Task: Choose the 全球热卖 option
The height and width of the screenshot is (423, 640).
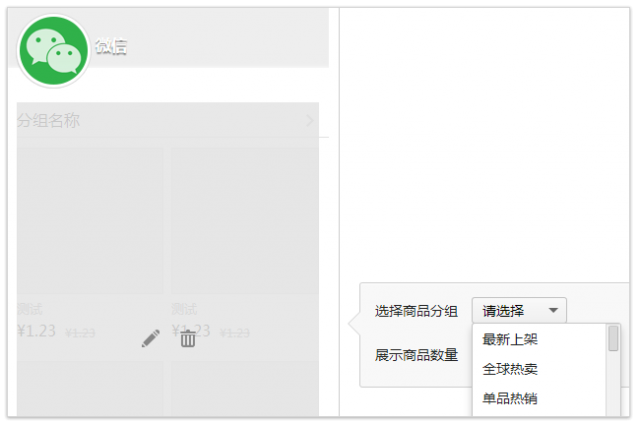Action: (x=510, y=368)
